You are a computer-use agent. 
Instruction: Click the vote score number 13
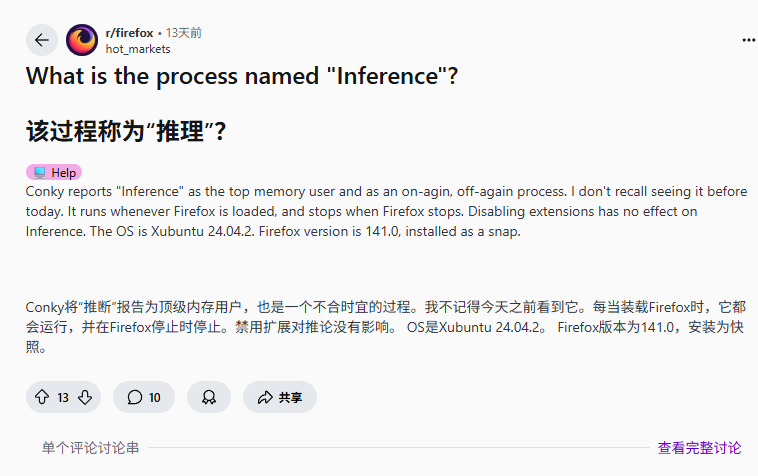63,397
